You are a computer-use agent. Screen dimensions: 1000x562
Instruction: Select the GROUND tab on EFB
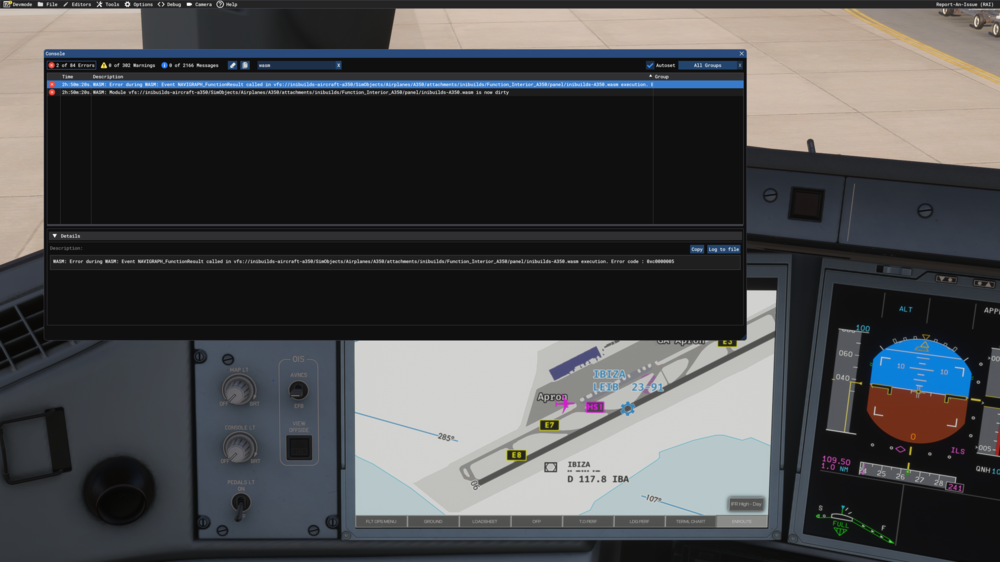[x=433, y=521]
